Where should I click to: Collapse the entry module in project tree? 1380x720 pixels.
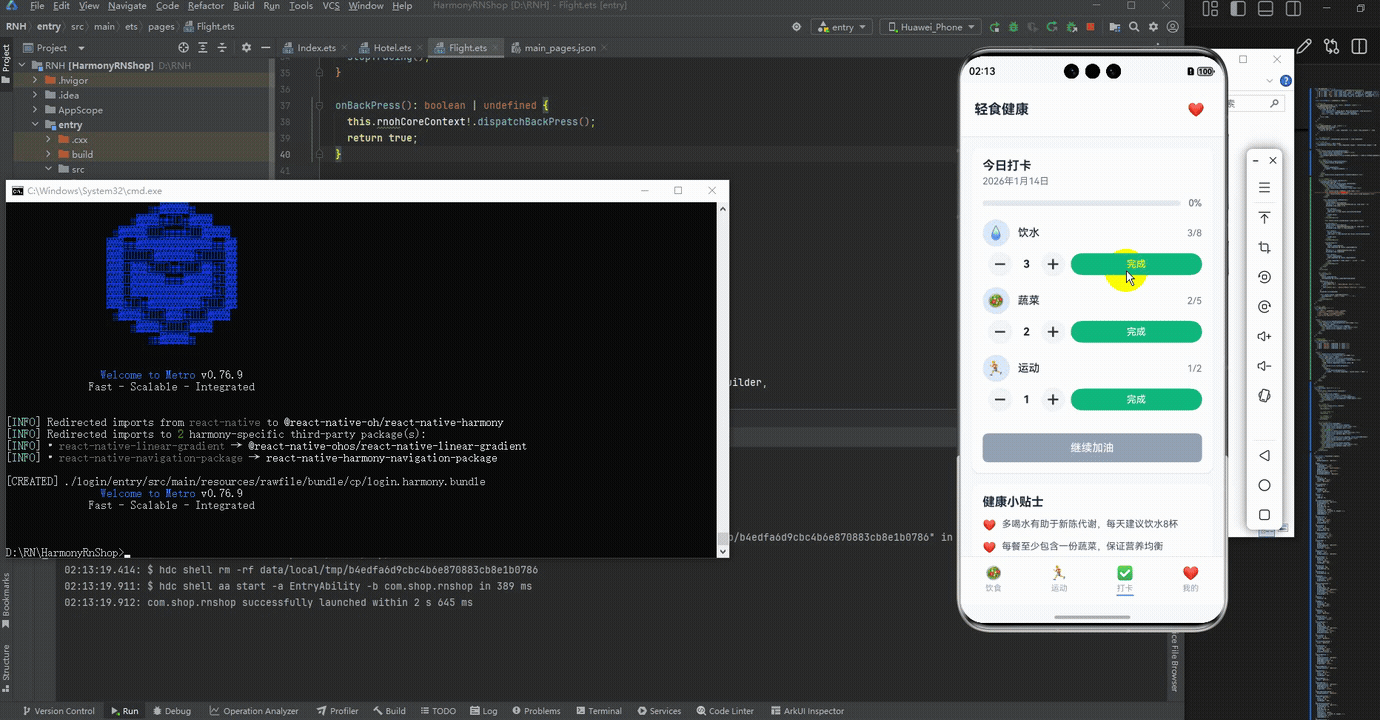(x=36, y=125)
